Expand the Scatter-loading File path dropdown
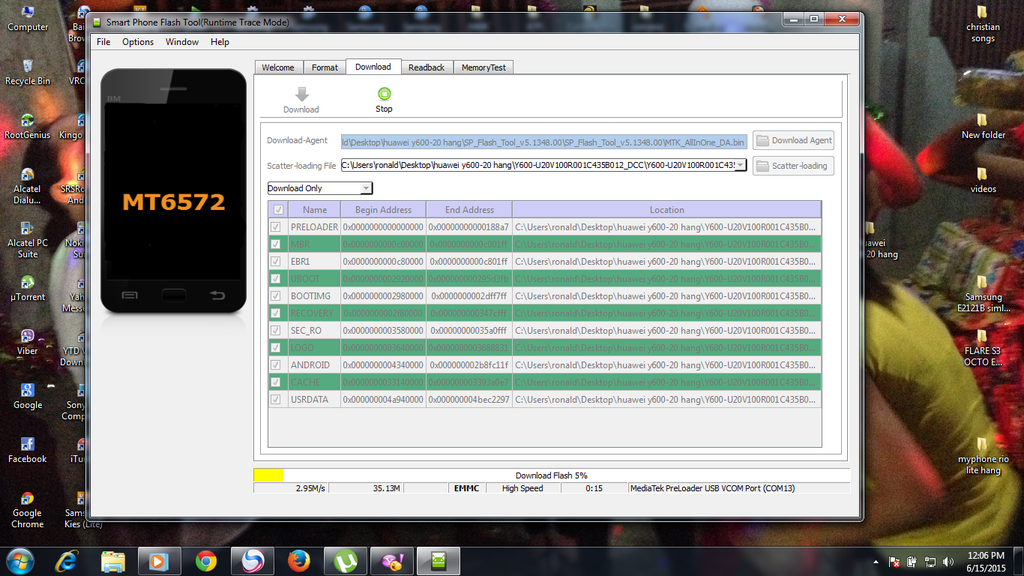 coord(740,165)
